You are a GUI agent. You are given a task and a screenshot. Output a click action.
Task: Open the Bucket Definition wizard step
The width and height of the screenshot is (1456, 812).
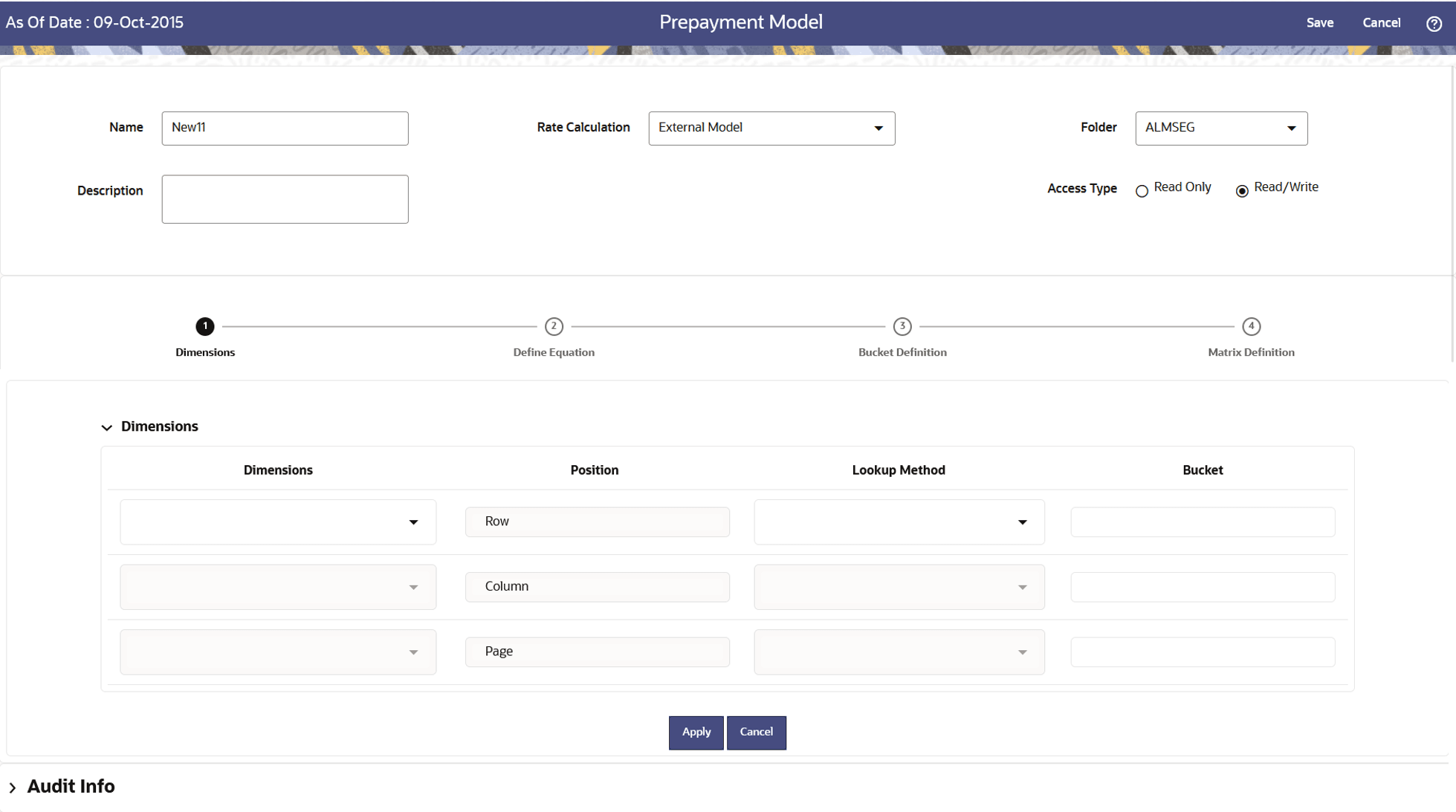902,326
